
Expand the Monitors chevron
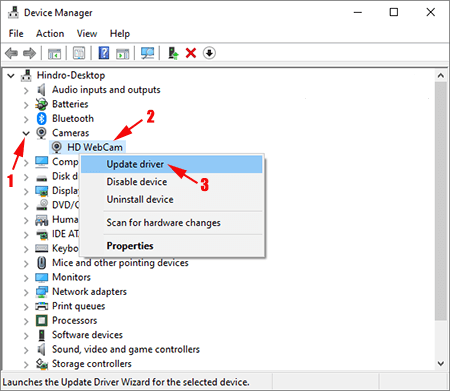26,278
